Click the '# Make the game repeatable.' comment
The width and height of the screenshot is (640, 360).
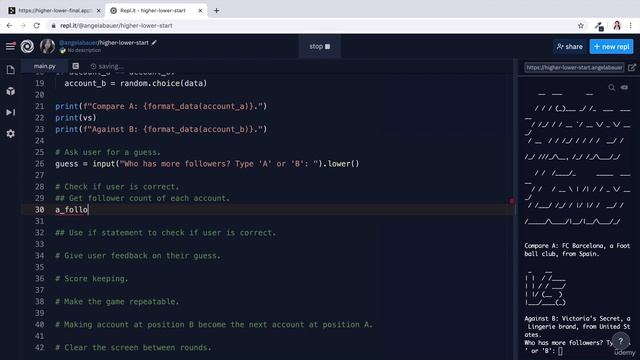(117, 302)
